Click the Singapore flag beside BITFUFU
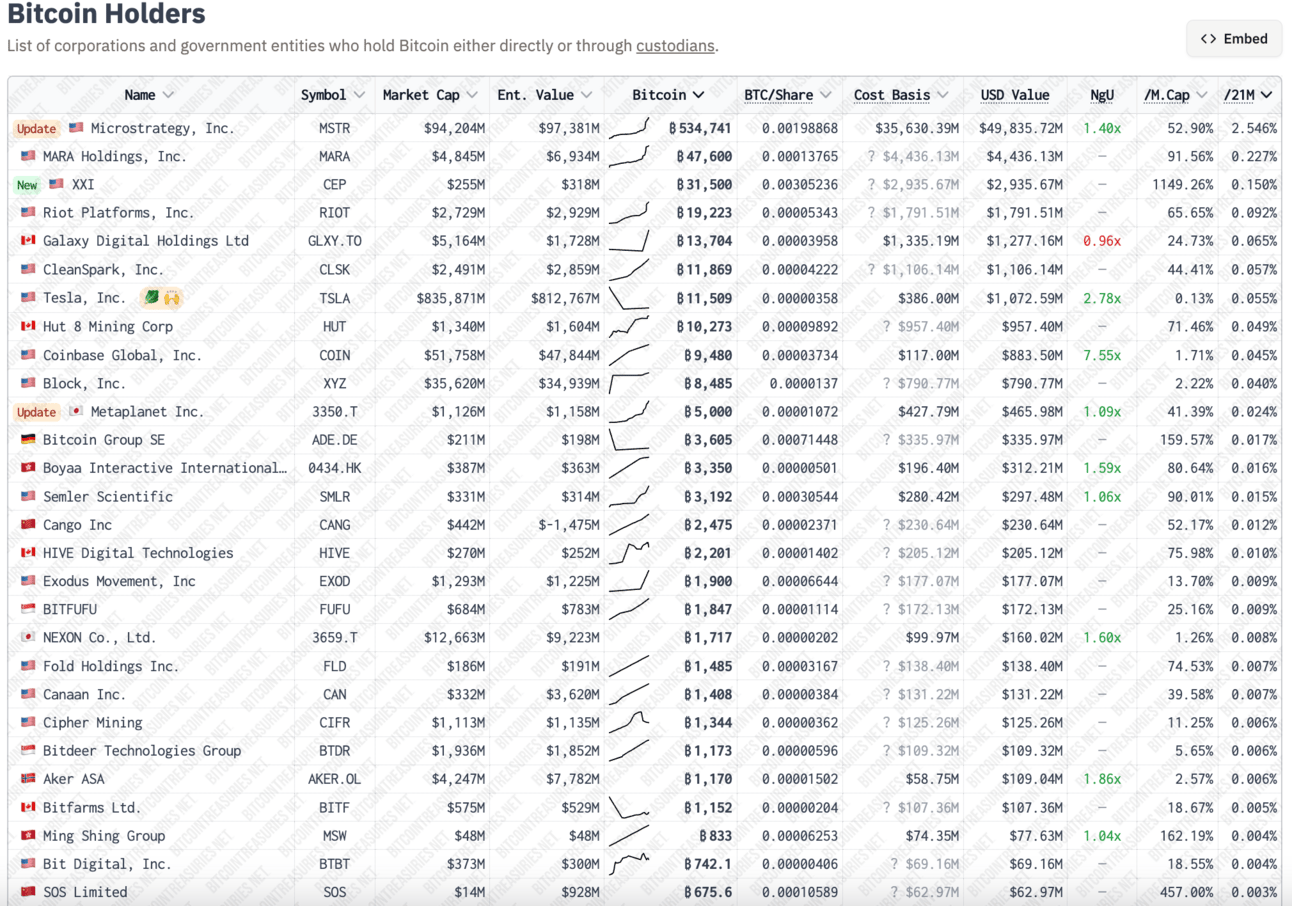Screen dimensions: 1292x906 point(28,609)
